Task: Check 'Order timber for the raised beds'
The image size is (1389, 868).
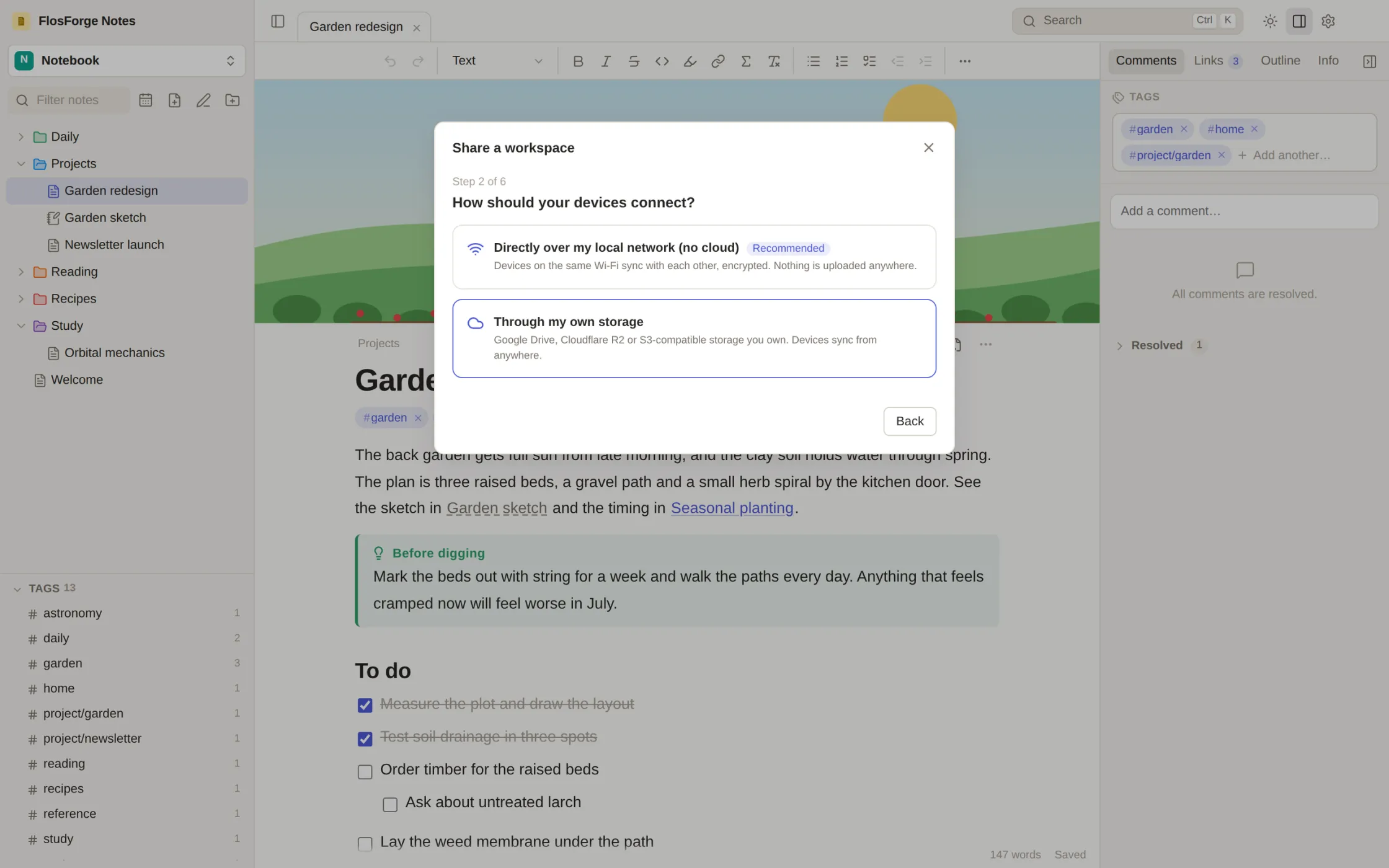Action: pyautogui.click(x=365, y=772)
